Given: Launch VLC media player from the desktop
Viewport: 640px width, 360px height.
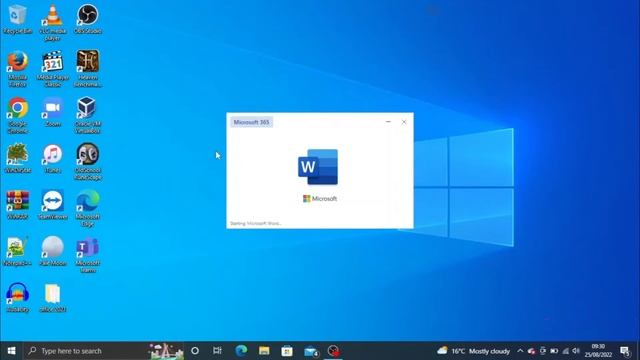Looking at the screenshot, I should click(x=52, y=22).
